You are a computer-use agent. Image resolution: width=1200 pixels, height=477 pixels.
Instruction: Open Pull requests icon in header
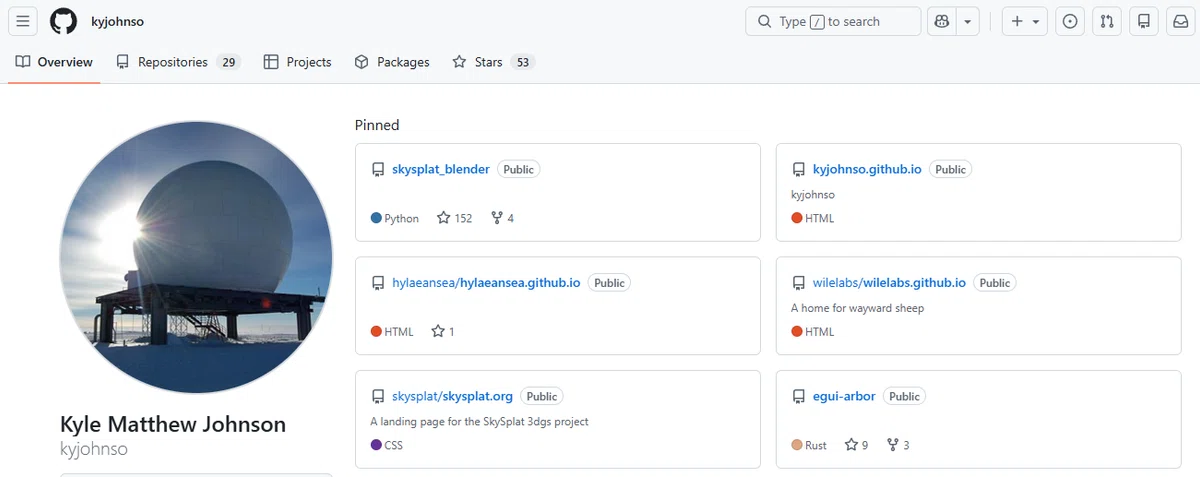point(1106,21)
